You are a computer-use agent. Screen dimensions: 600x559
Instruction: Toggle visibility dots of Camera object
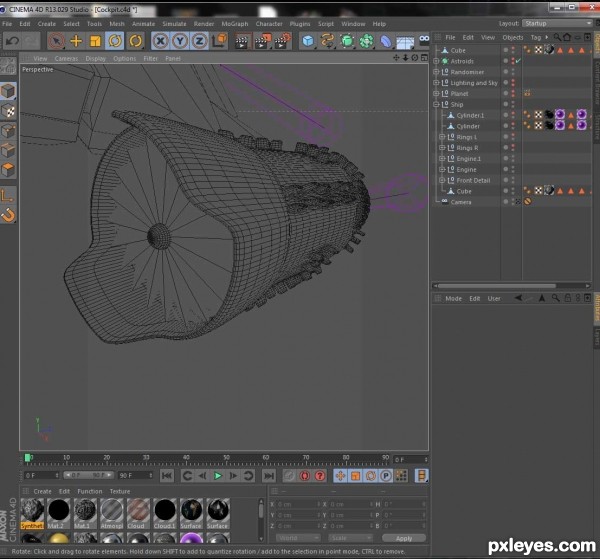513,202
